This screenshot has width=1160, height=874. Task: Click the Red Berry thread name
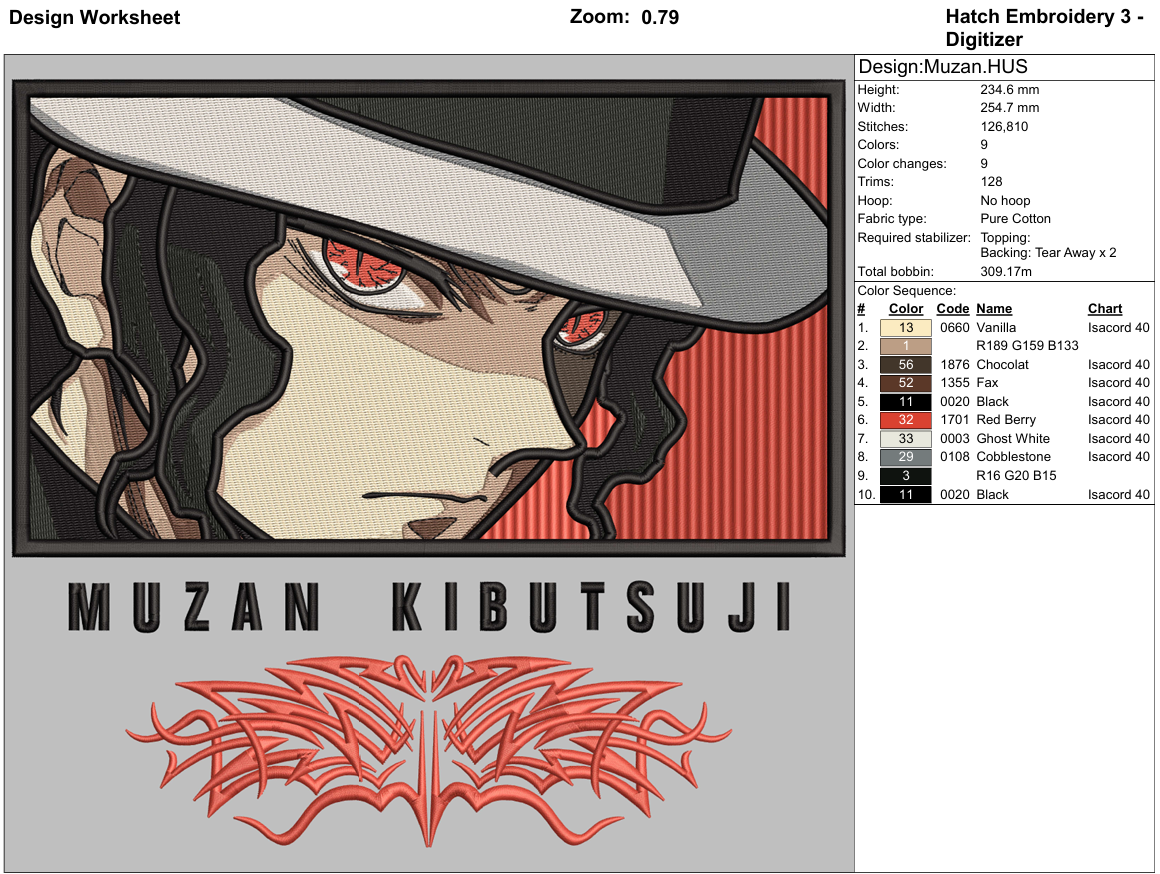pyautogui.click(x=1005, y=420)
